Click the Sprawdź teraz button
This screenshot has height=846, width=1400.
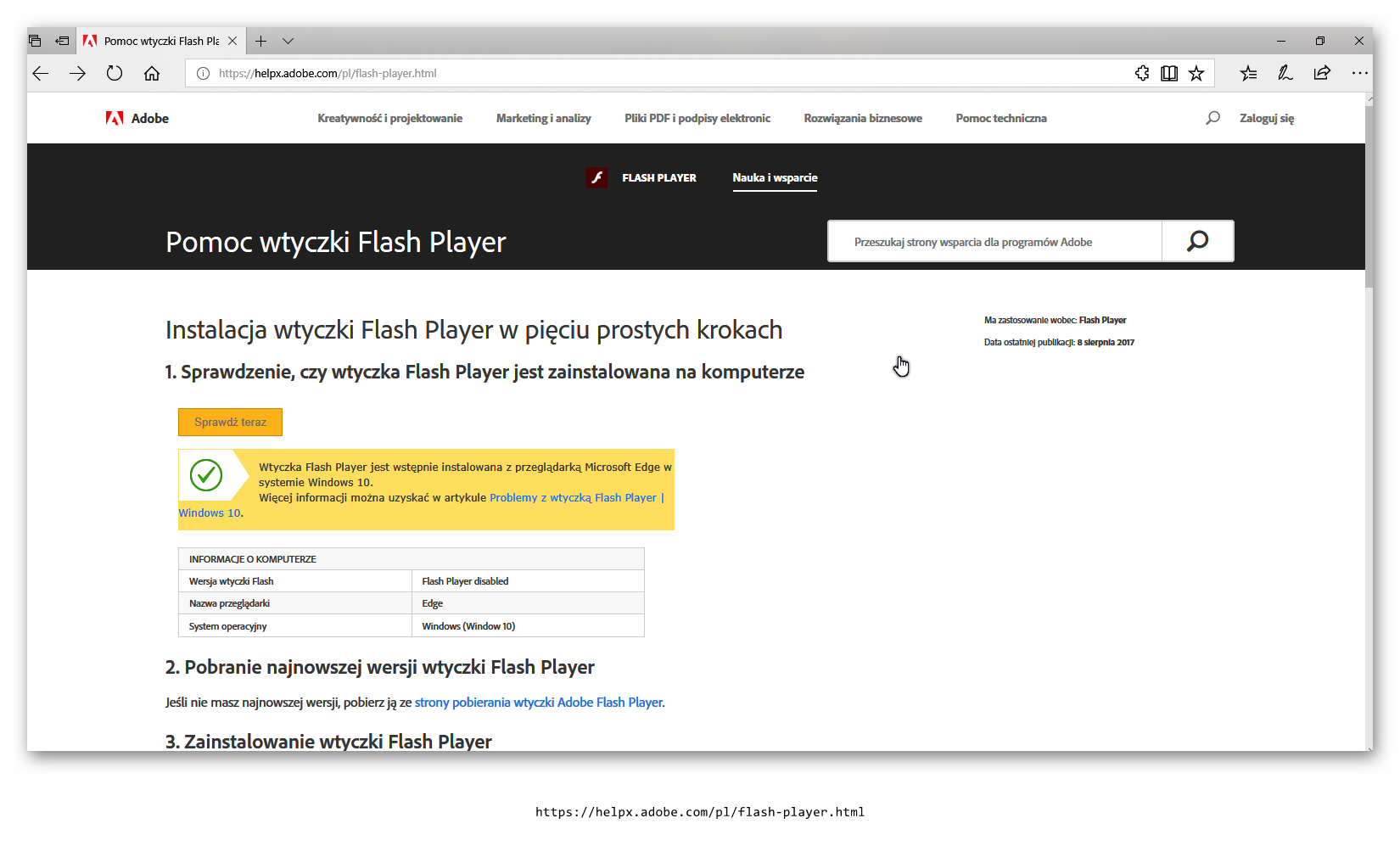(230, 422)
